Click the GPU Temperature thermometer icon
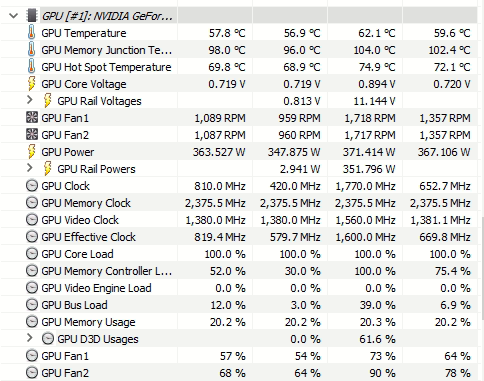484x381 pixels. click(x=31, y=33)
